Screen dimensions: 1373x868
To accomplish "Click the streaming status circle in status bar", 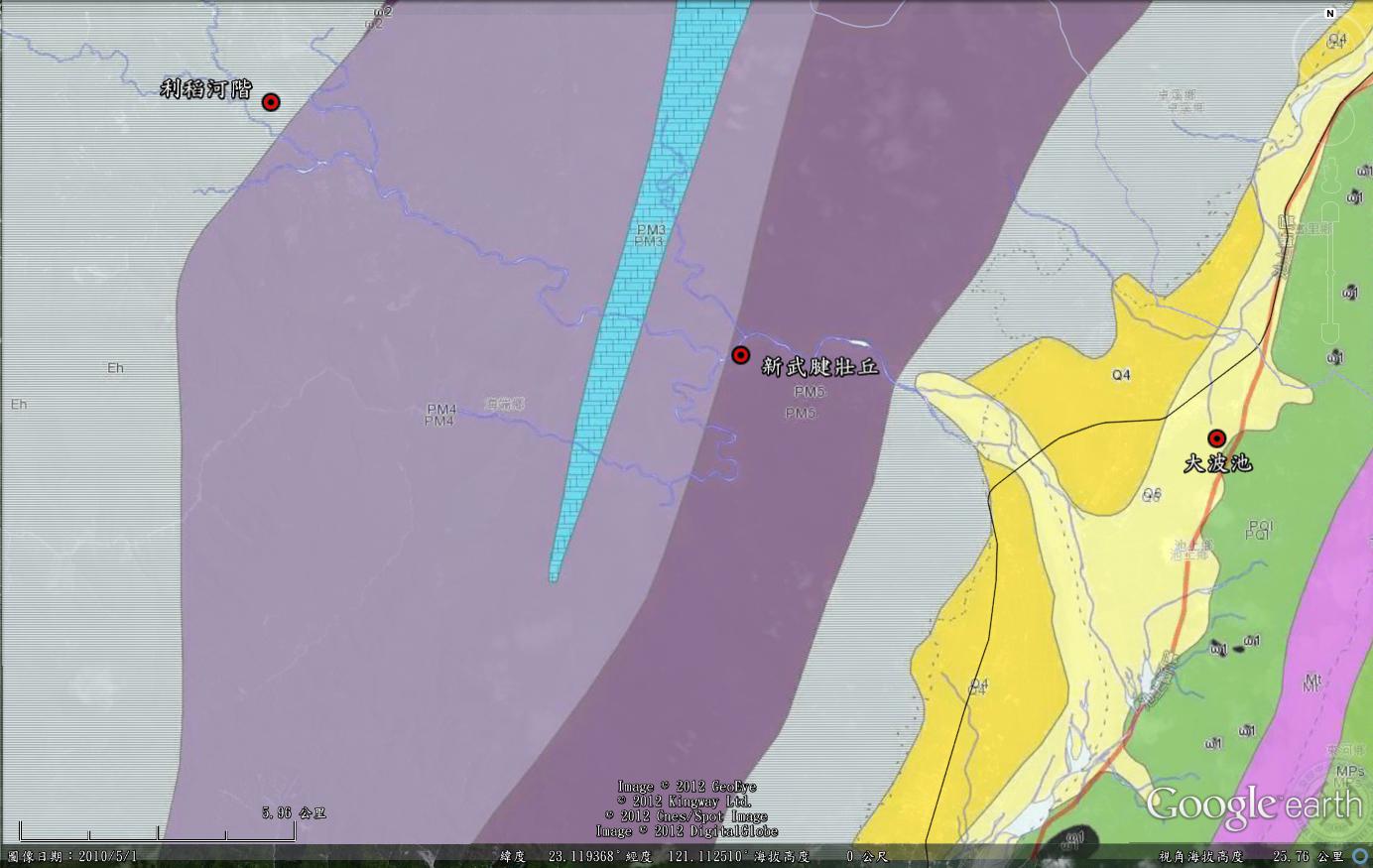I will (1360, 856).
